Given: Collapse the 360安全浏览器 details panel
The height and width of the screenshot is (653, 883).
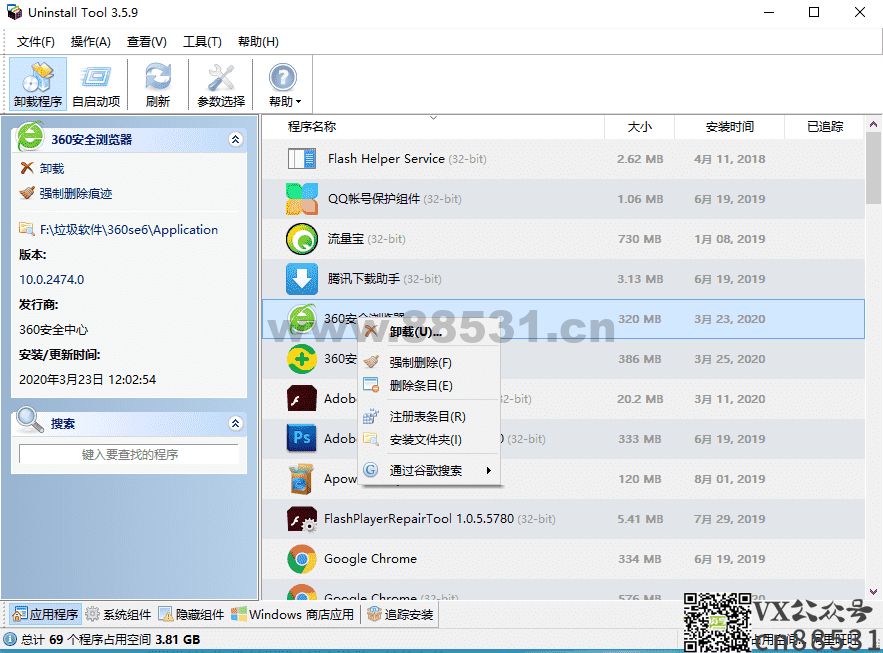Looking at the screenshot, I should click(236, 140).
